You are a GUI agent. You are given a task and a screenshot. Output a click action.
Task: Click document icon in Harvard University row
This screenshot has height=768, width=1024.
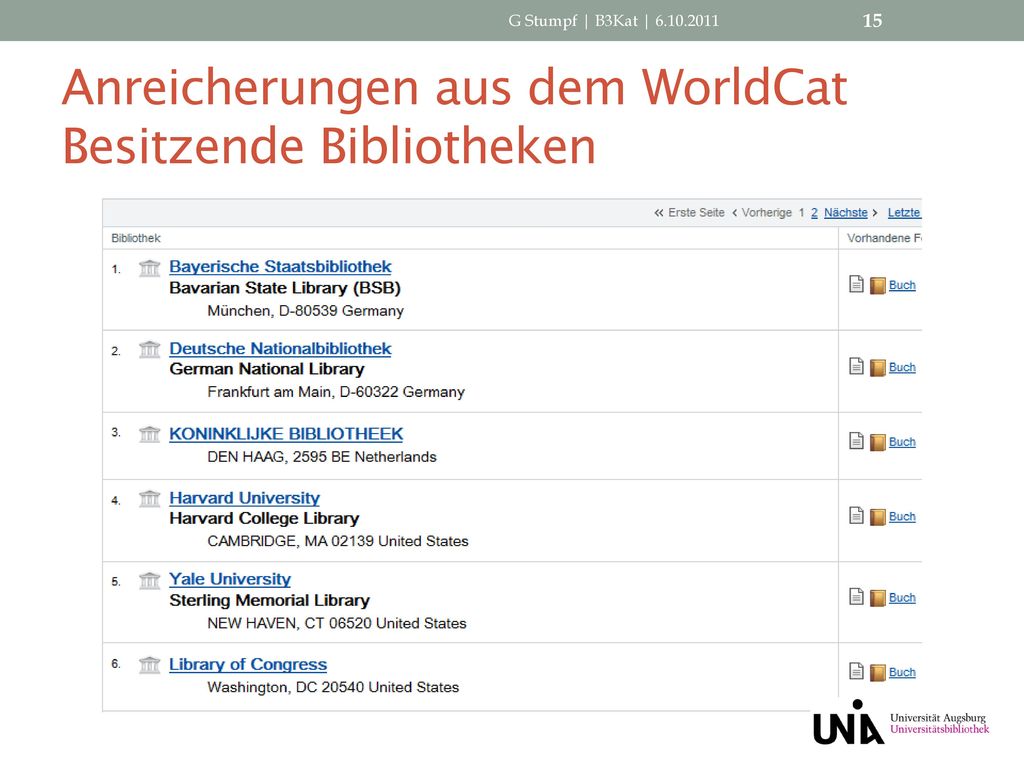click(x=856, y=515)
